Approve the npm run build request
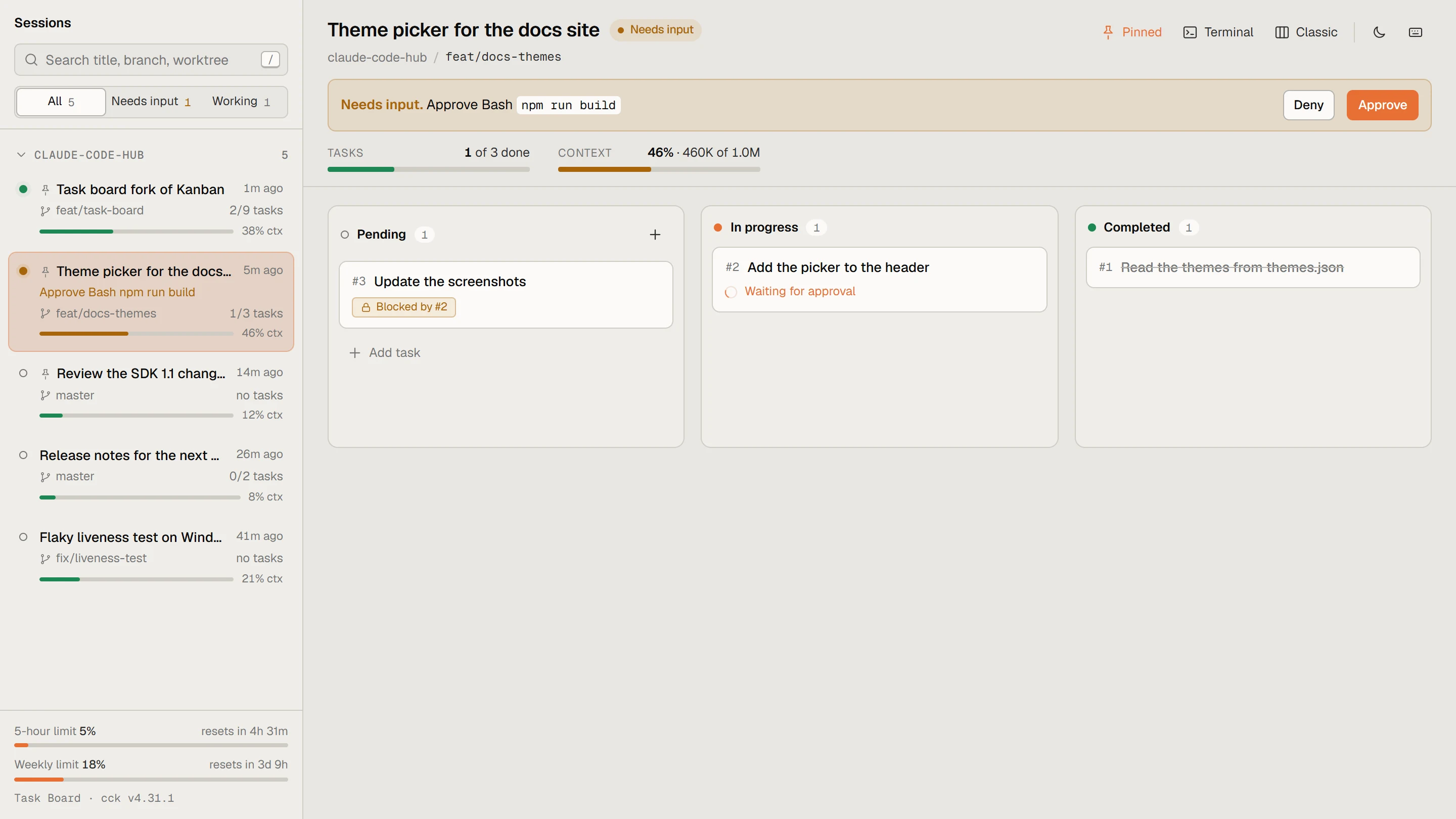 1382,105
